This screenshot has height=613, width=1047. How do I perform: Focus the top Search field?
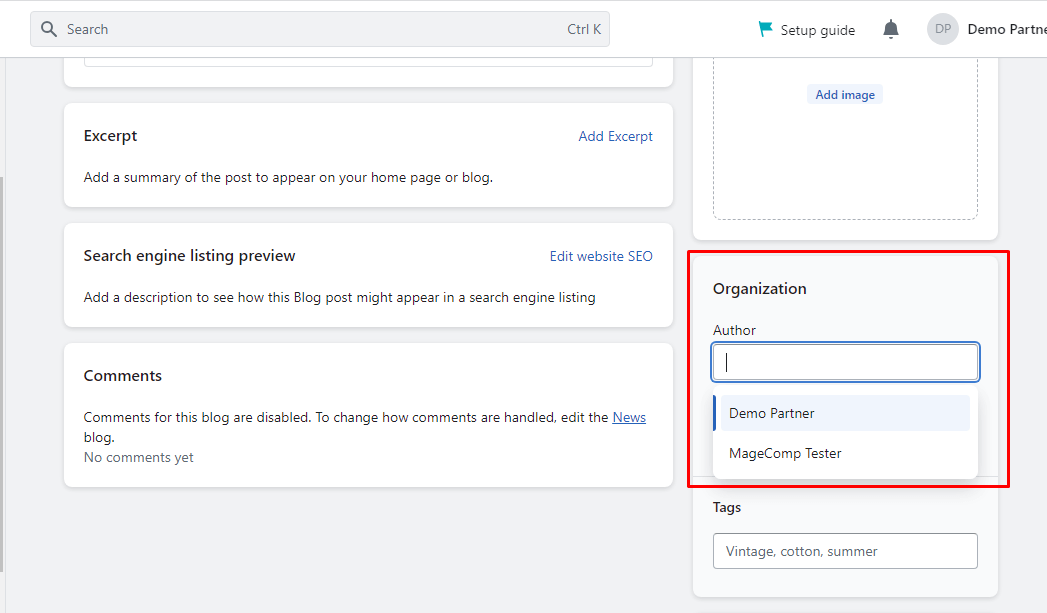[x=300, y=29]
